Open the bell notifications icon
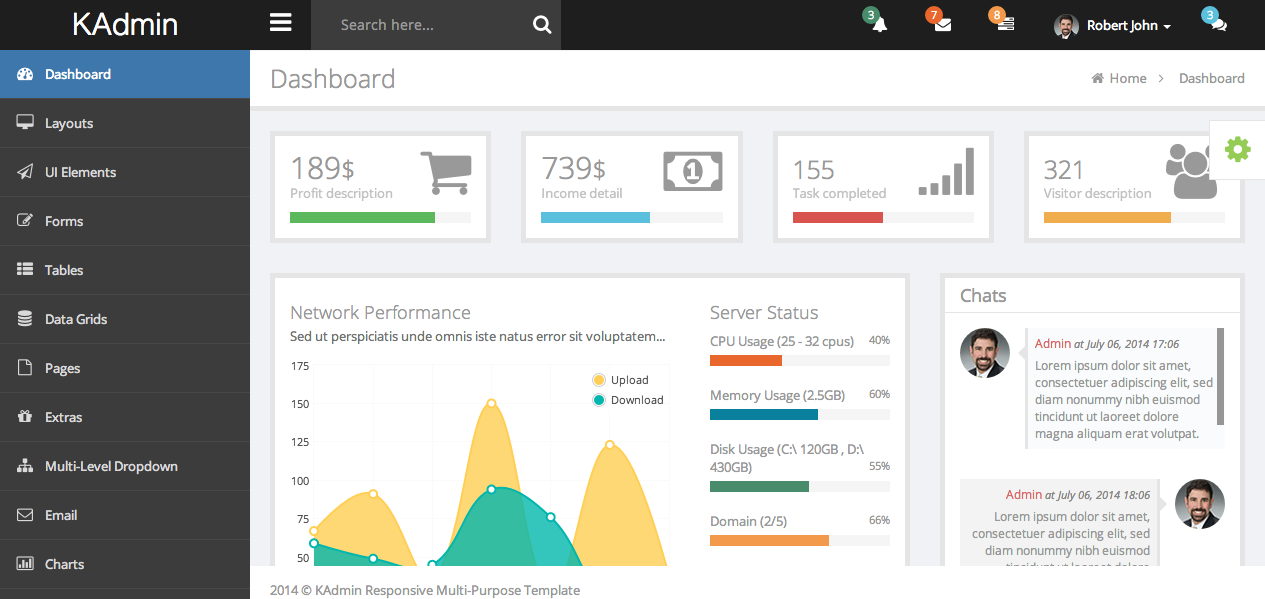The height and width of the screenshot is (599, 1265). tap(878, 24)
